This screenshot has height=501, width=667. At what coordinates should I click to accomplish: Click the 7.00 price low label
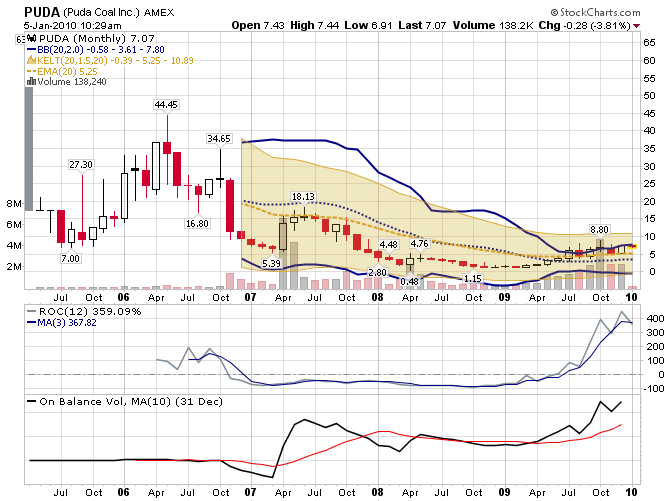(x=70, y=258)
